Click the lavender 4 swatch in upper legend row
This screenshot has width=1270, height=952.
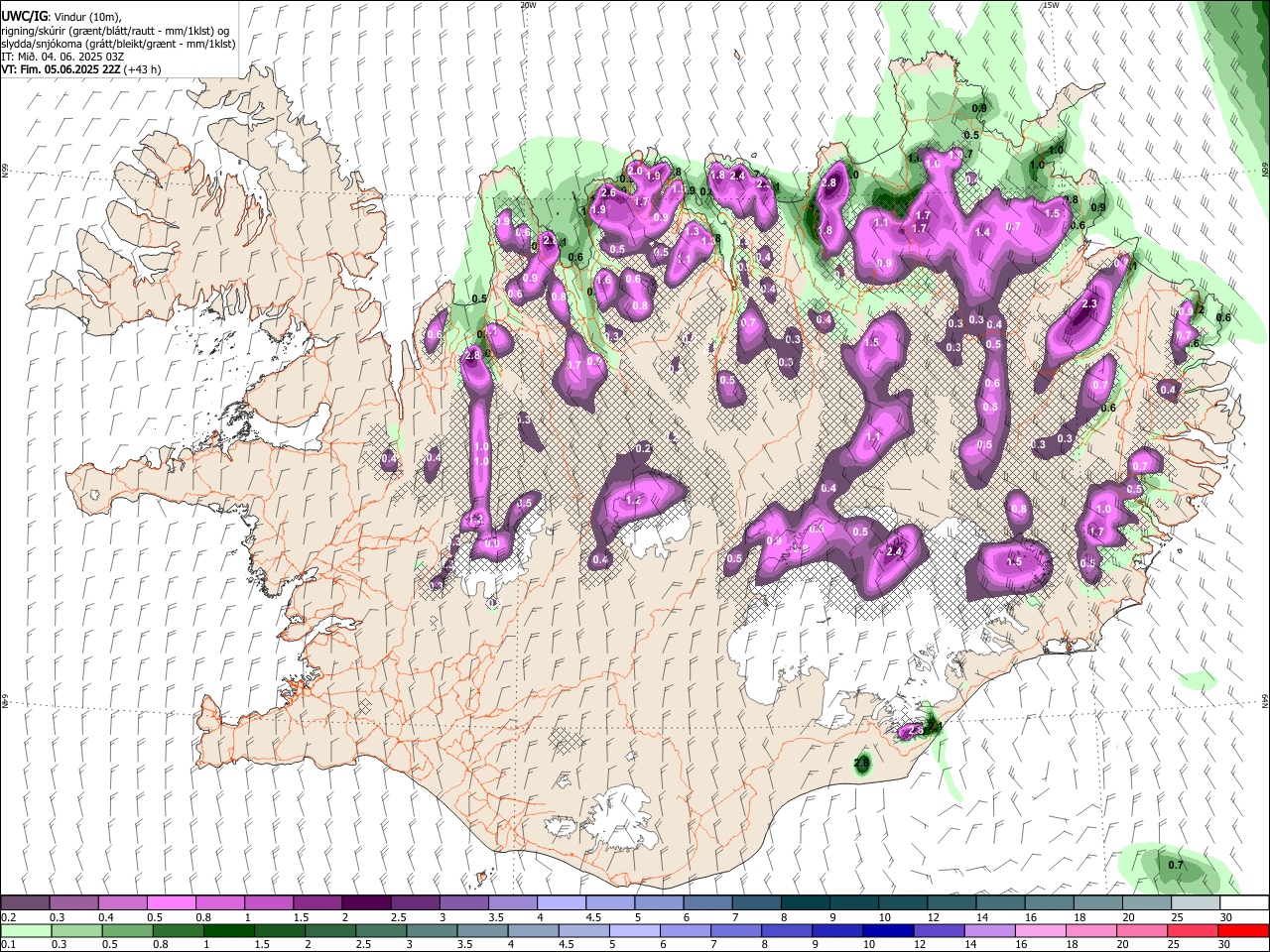pos(561,903)
